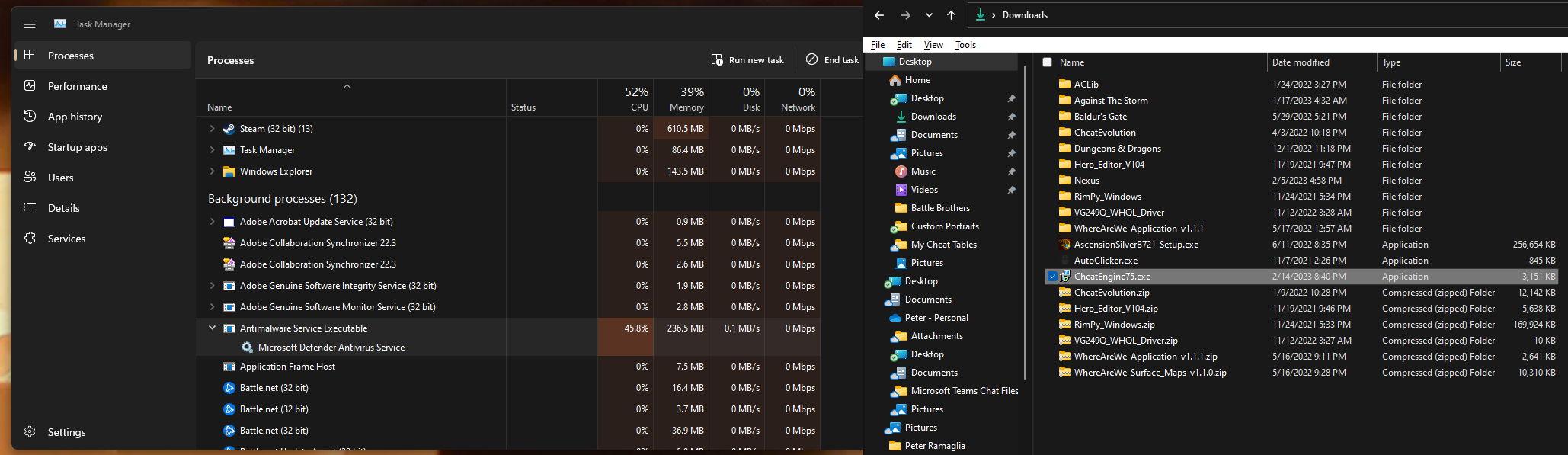Toggle the select-all checkbox in file list header

(1047, 62)
